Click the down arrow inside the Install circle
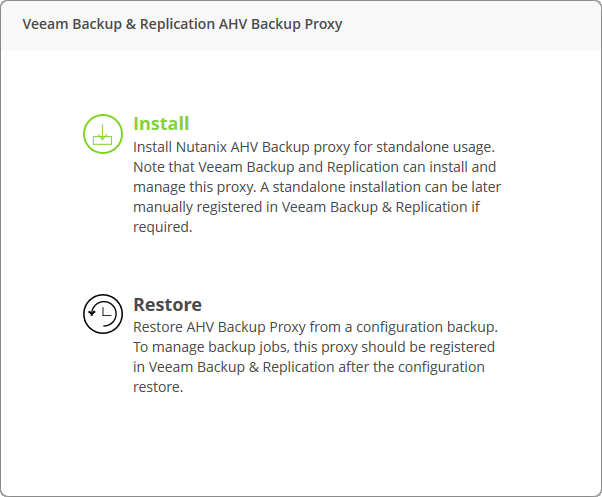This screenshot has height=497, width=602. [102, 131]
